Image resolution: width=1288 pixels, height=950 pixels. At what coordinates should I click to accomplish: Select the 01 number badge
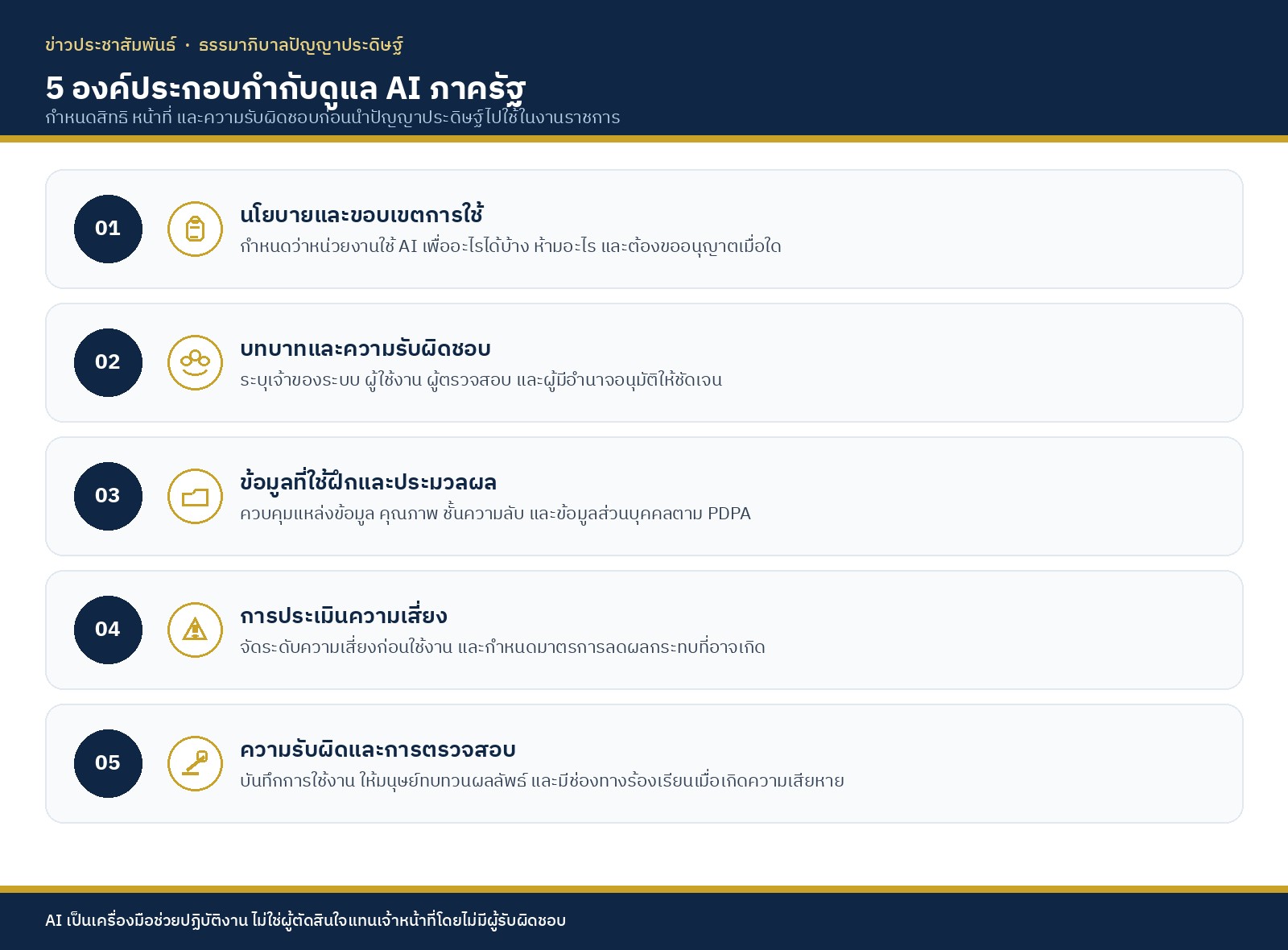(x=108, y=229)
